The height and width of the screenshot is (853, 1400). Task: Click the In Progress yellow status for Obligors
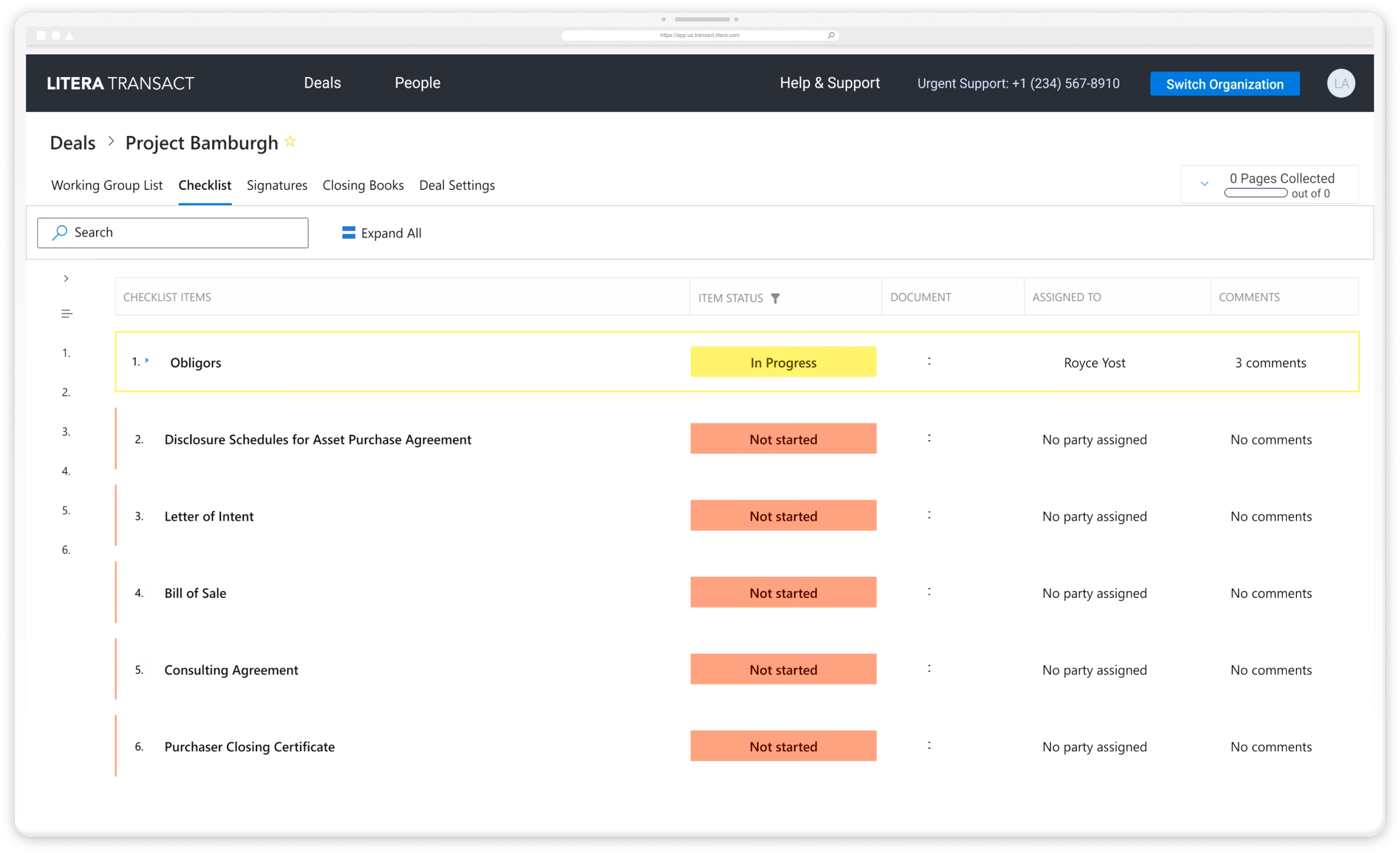[783, 362]
